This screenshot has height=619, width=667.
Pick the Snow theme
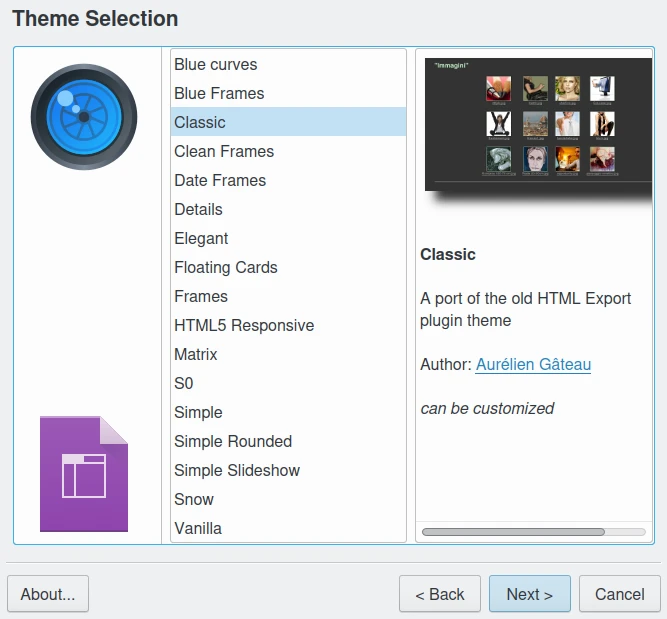(x=194, y=499)
